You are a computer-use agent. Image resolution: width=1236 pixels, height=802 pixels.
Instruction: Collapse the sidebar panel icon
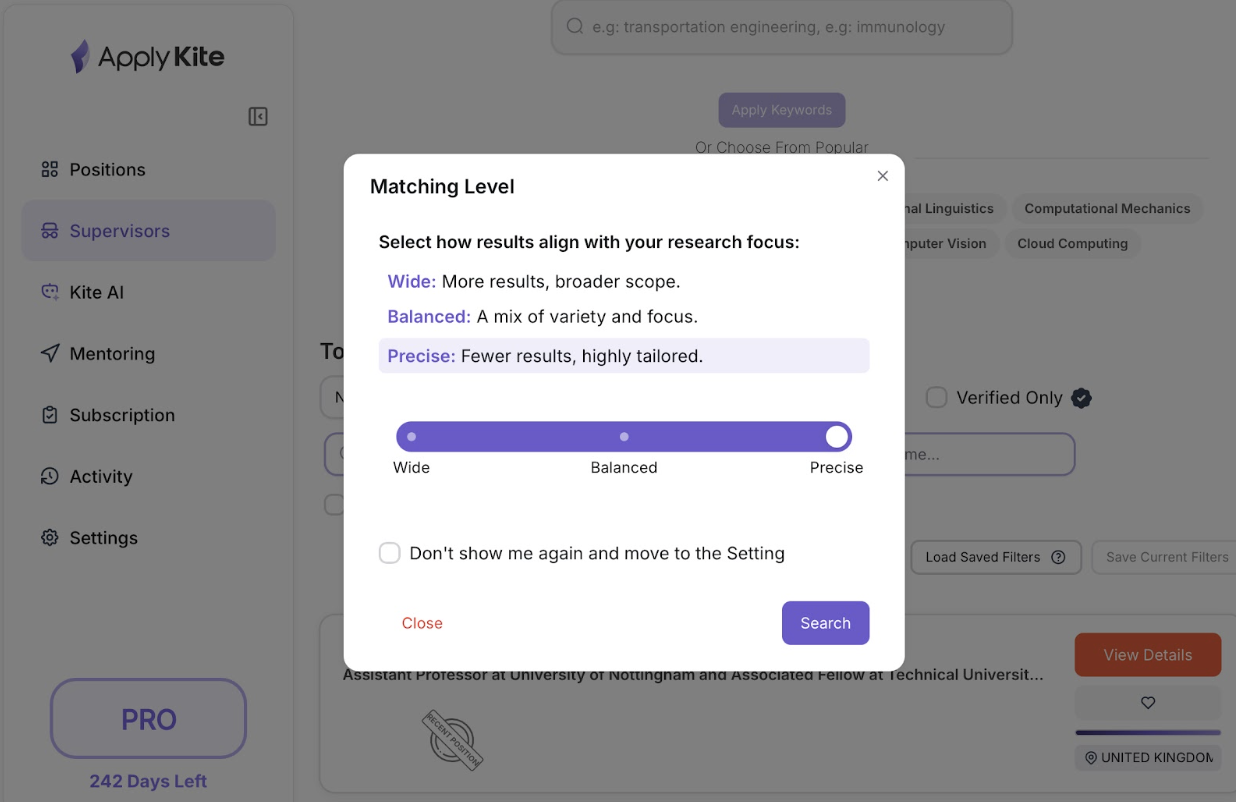tap(258, 117)
